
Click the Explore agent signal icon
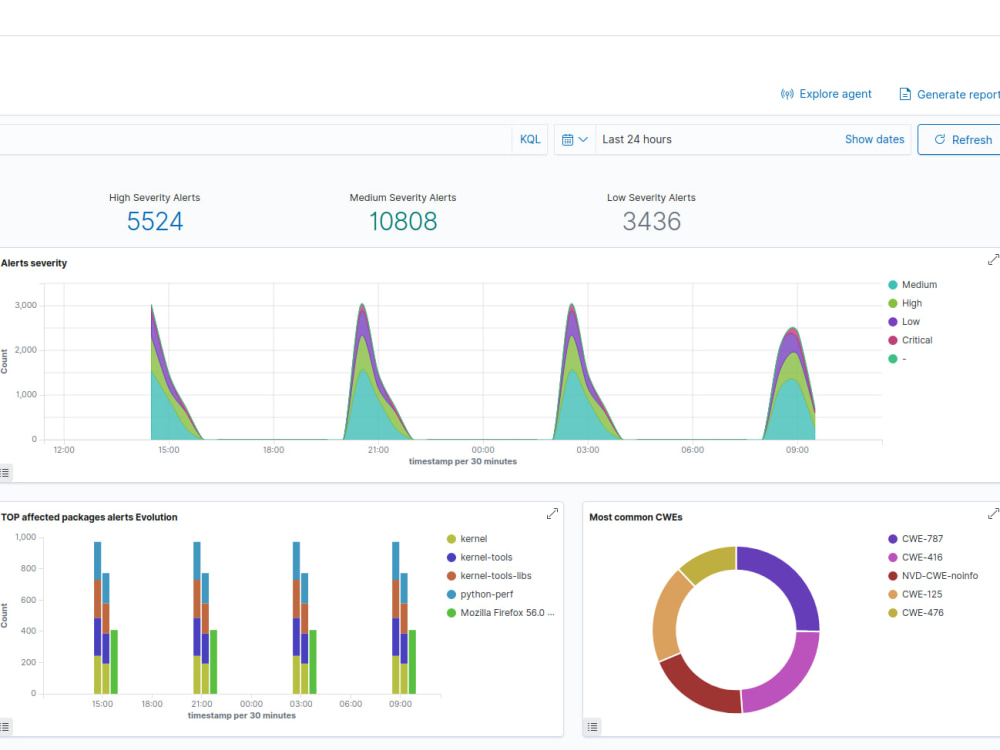[787, 94]
